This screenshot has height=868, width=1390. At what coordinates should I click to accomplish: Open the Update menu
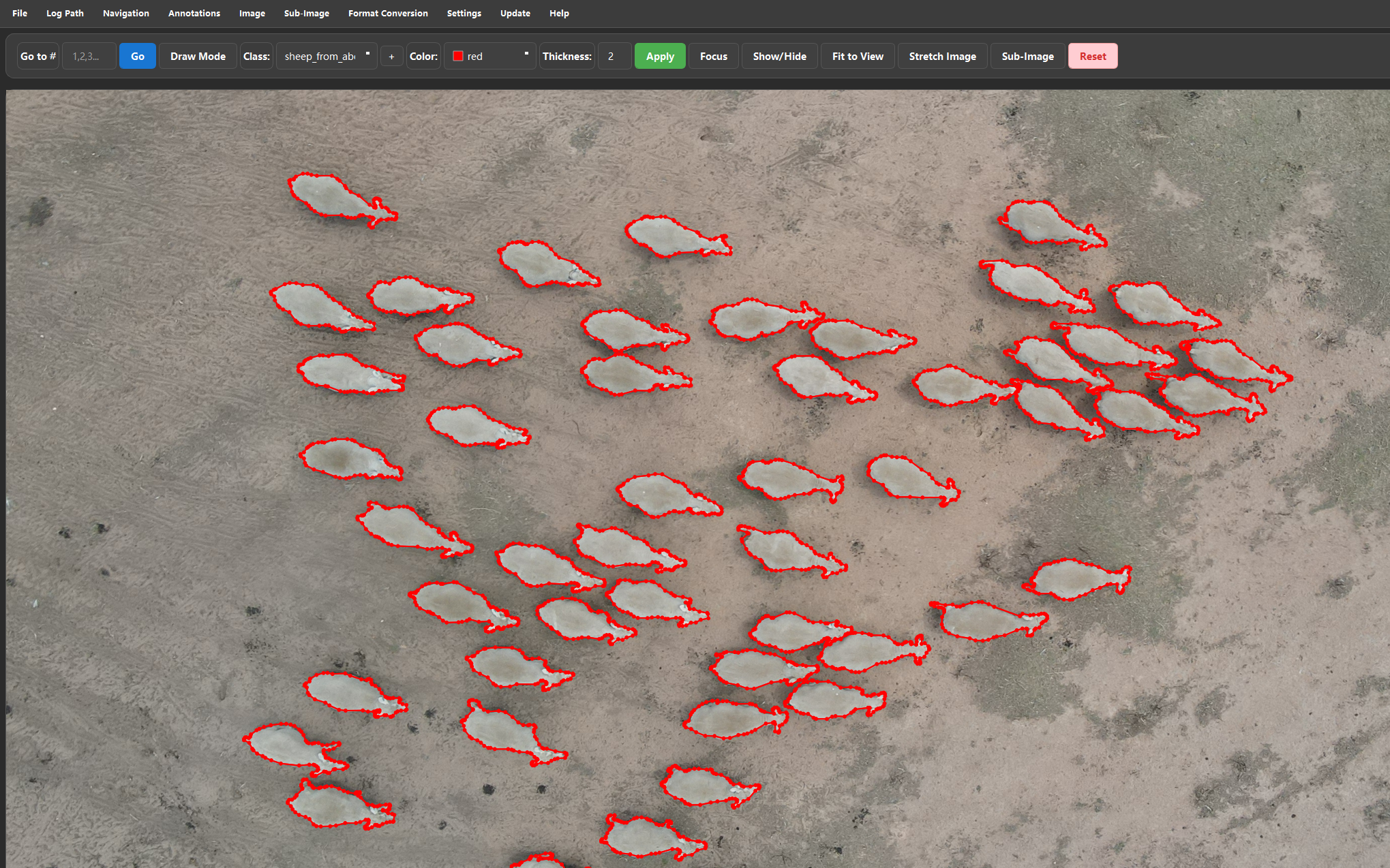515,13
